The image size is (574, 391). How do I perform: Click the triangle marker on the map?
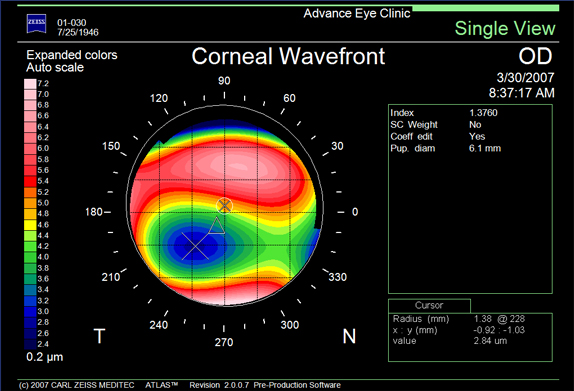pos(217,225)
